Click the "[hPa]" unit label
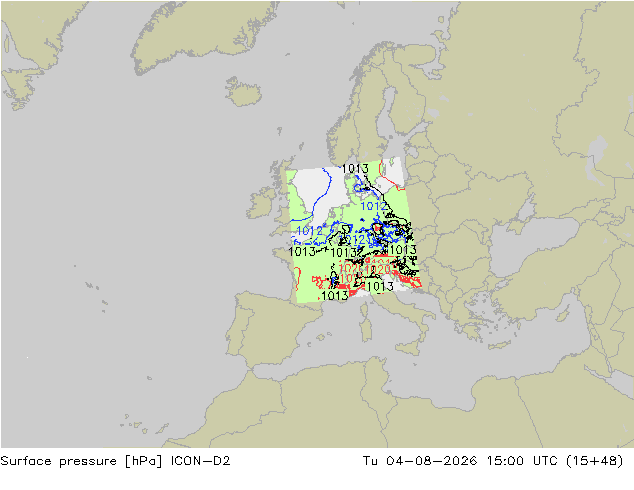Screen dimensions: 634x490 (x=143, y=461)
